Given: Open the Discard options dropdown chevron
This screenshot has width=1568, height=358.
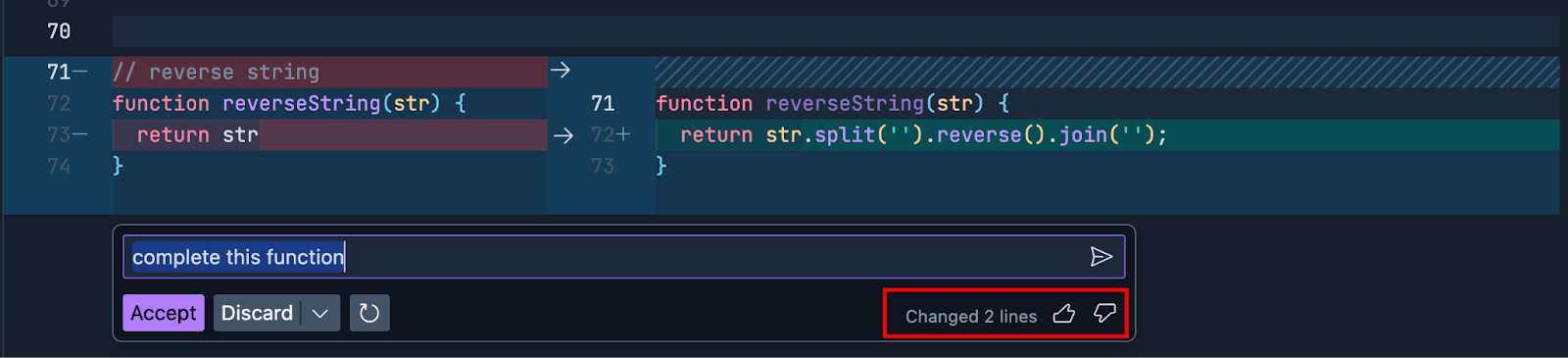Looking at the screenshot, I should pos(320,313).
